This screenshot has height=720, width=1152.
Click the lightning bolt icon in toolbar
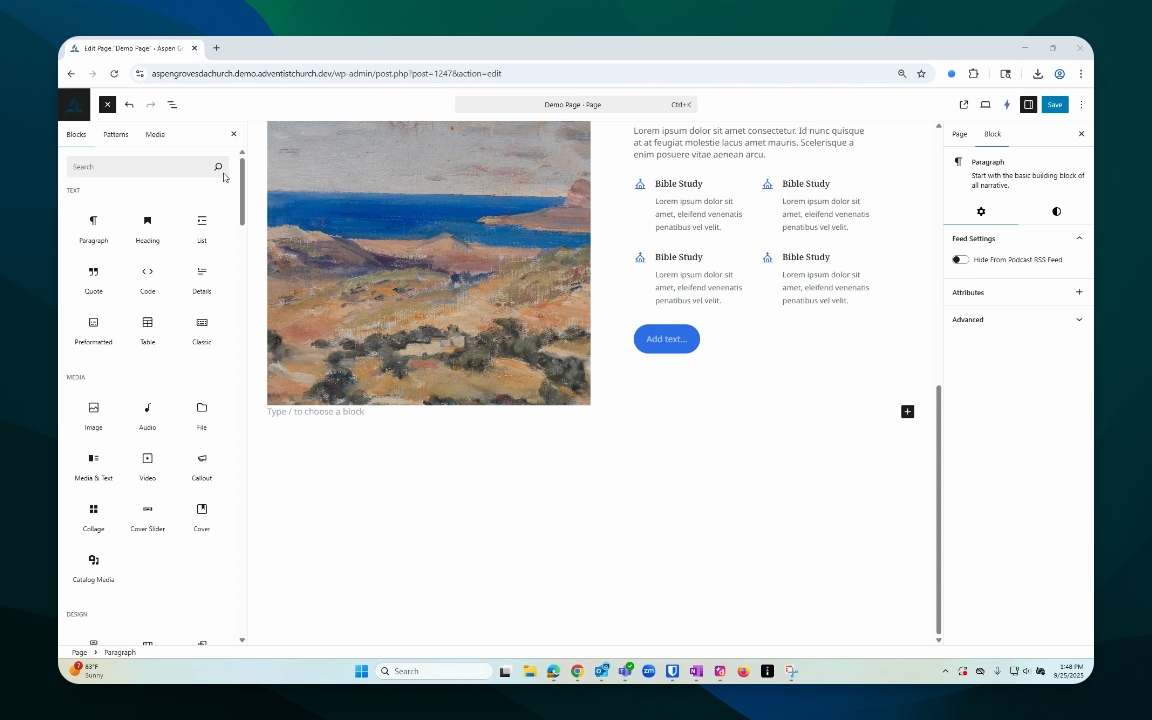click(x=1007, y=104)
